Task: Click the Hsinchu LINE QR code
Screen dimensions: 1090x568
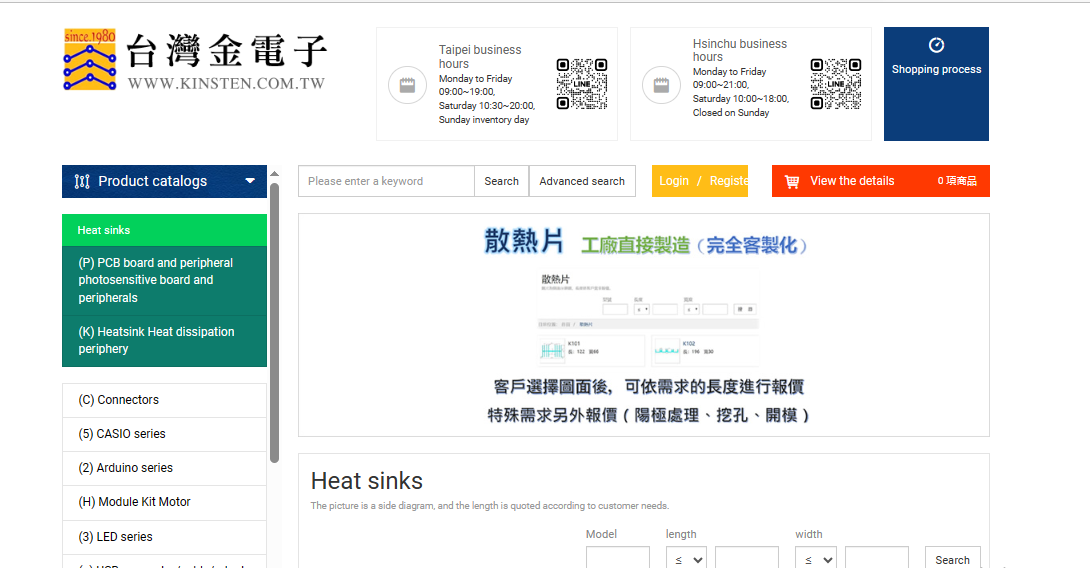Action: point(836,84)
